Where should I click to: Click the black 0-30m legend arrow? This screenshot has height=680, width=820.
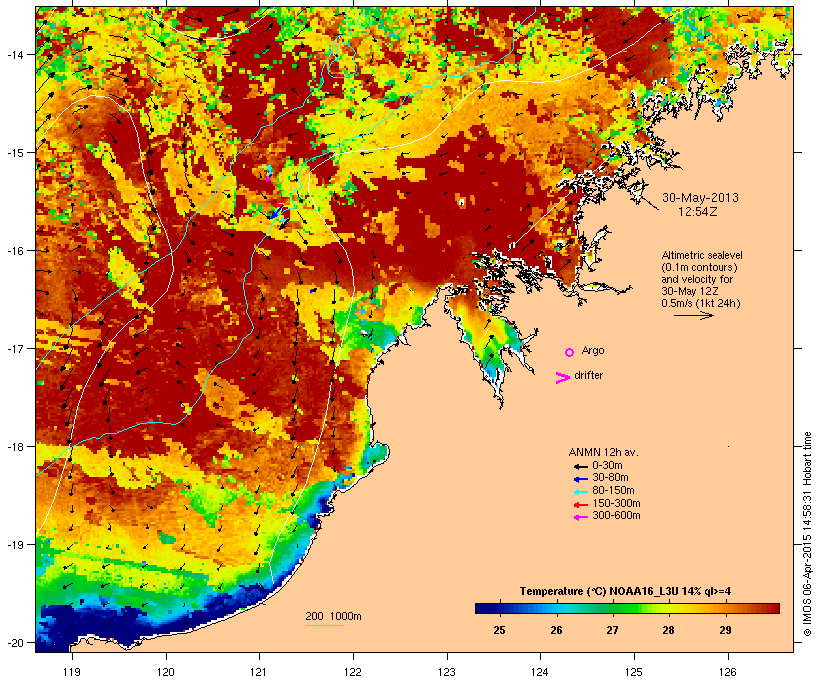pos(580,466)
